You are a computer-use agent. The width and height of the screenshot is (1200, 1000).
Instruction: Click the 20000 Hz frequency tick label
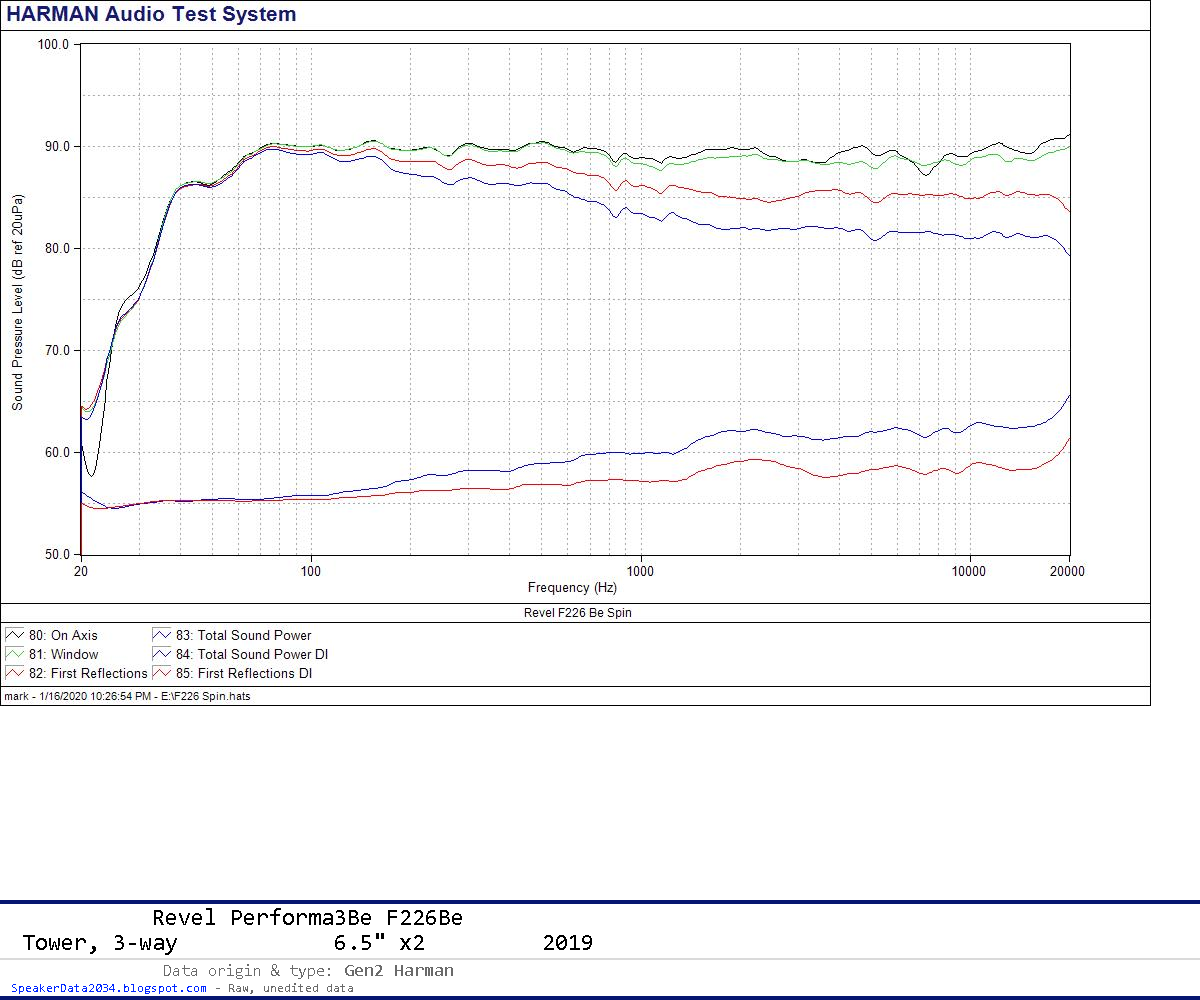(1067, 571)
